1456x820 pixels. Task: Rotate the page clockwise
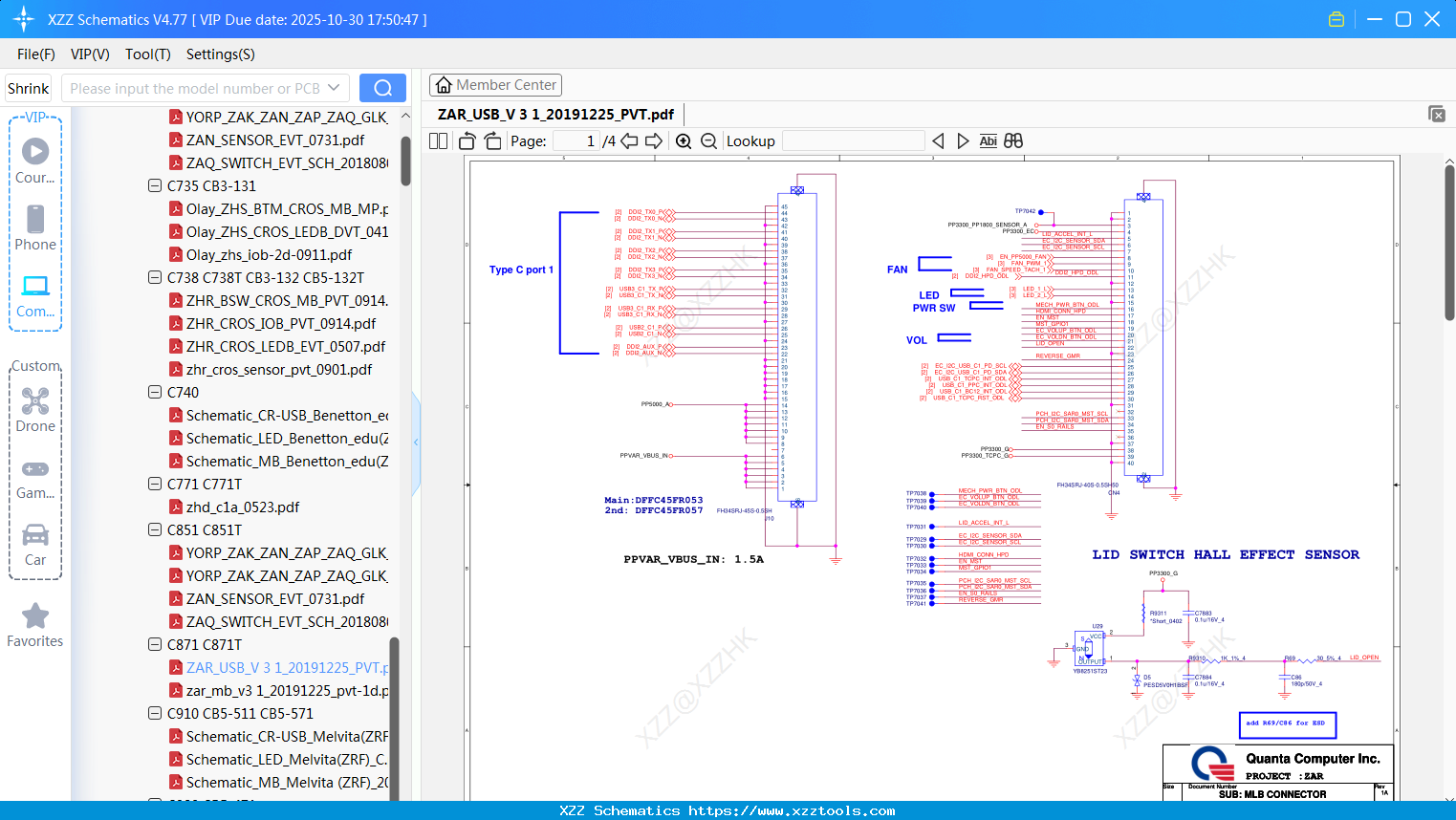(x=492, y=141)
